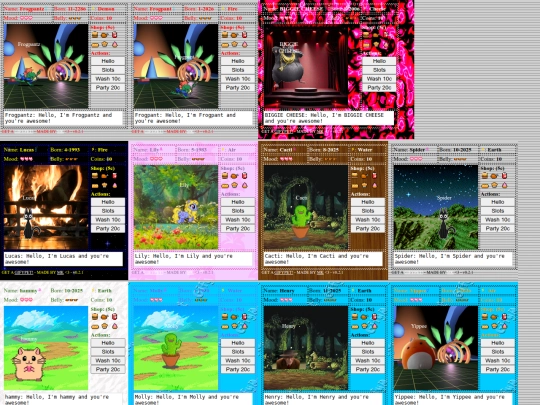
Task: Buy the soda can in Henry's shop
Action: [374, 316]
